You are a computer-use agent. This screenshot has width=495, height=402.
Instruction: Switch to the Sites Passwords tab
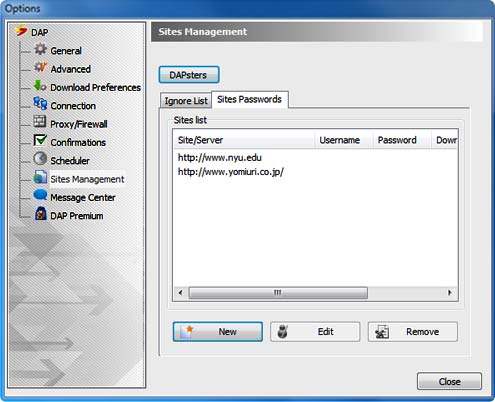[x=250, y=99]
